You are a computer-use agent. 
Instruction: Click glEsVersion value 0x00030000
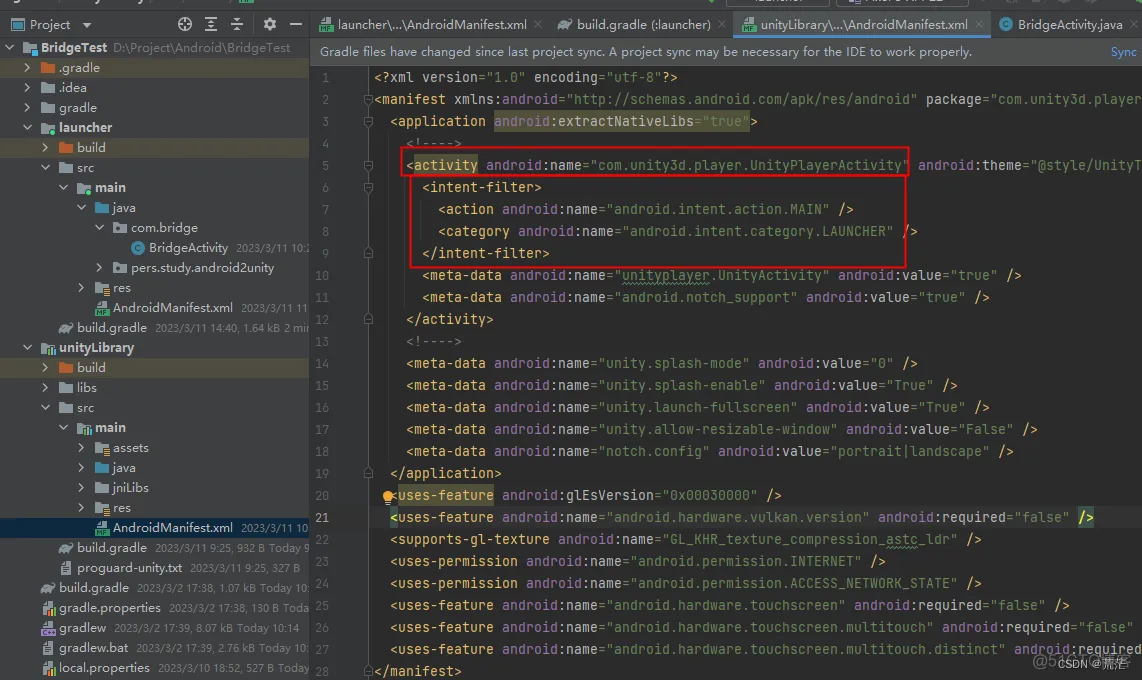click(x=709, y=496)
